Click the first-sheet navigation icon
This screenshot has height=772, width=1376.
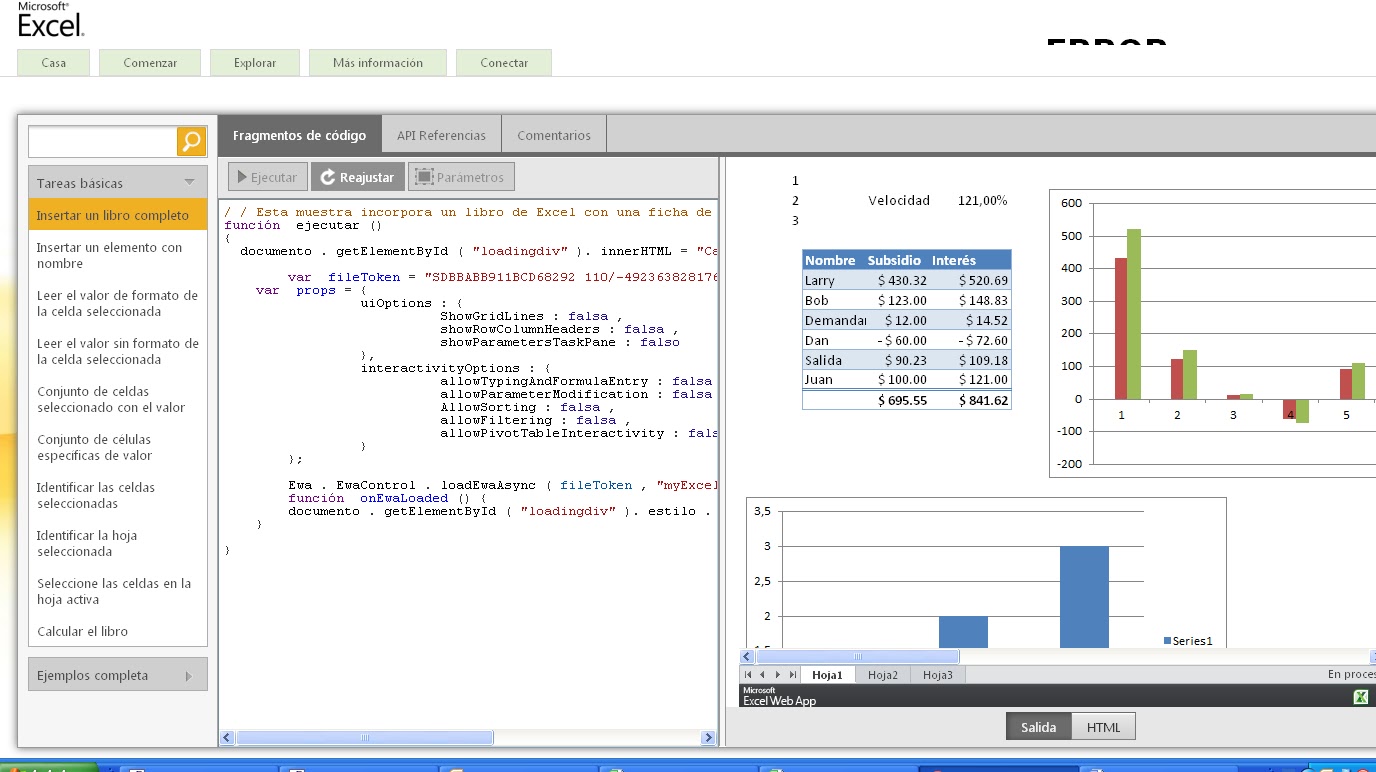click(746, 674)
